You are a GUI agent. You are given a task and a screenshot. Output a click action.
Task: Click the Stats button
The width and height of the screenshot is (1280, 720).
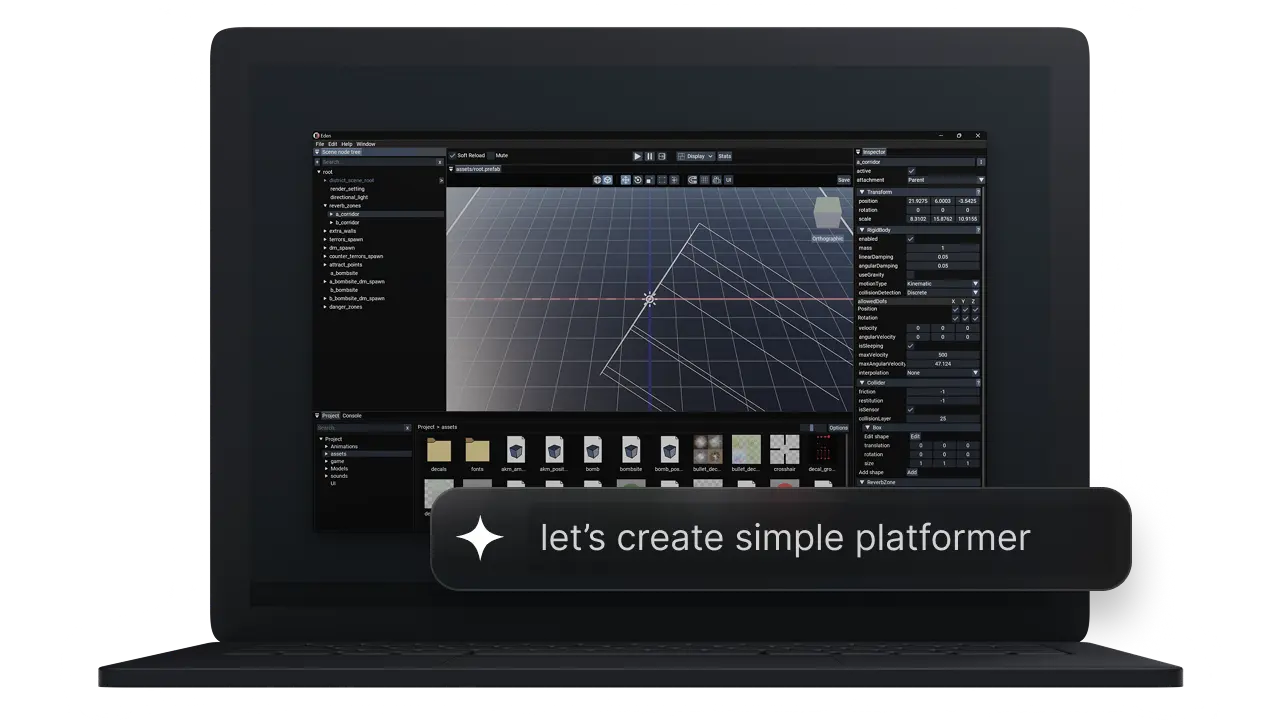[724, 156]
